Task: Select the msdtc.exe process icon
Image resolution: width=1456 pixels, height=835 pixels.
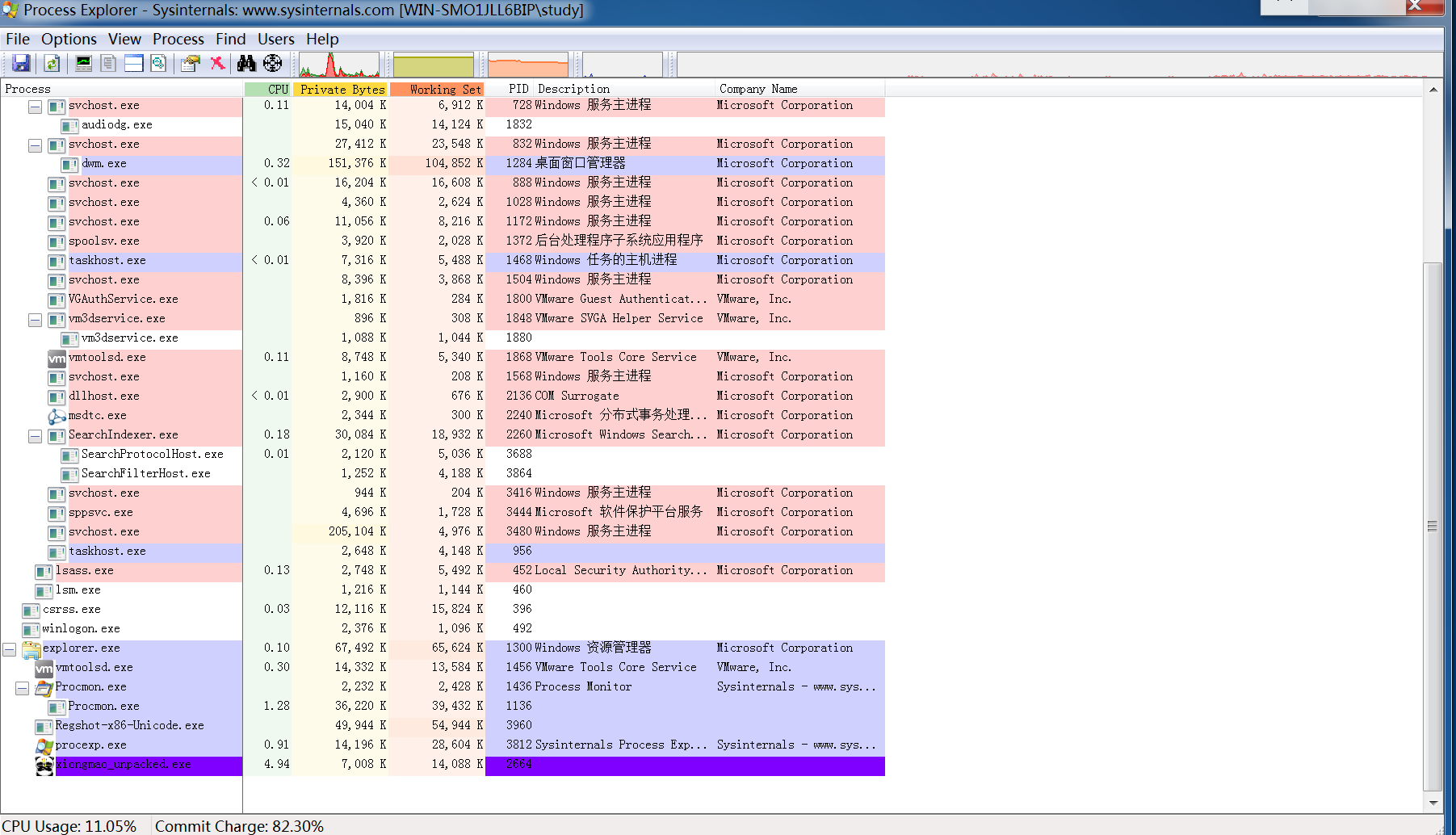Action: 57,416
